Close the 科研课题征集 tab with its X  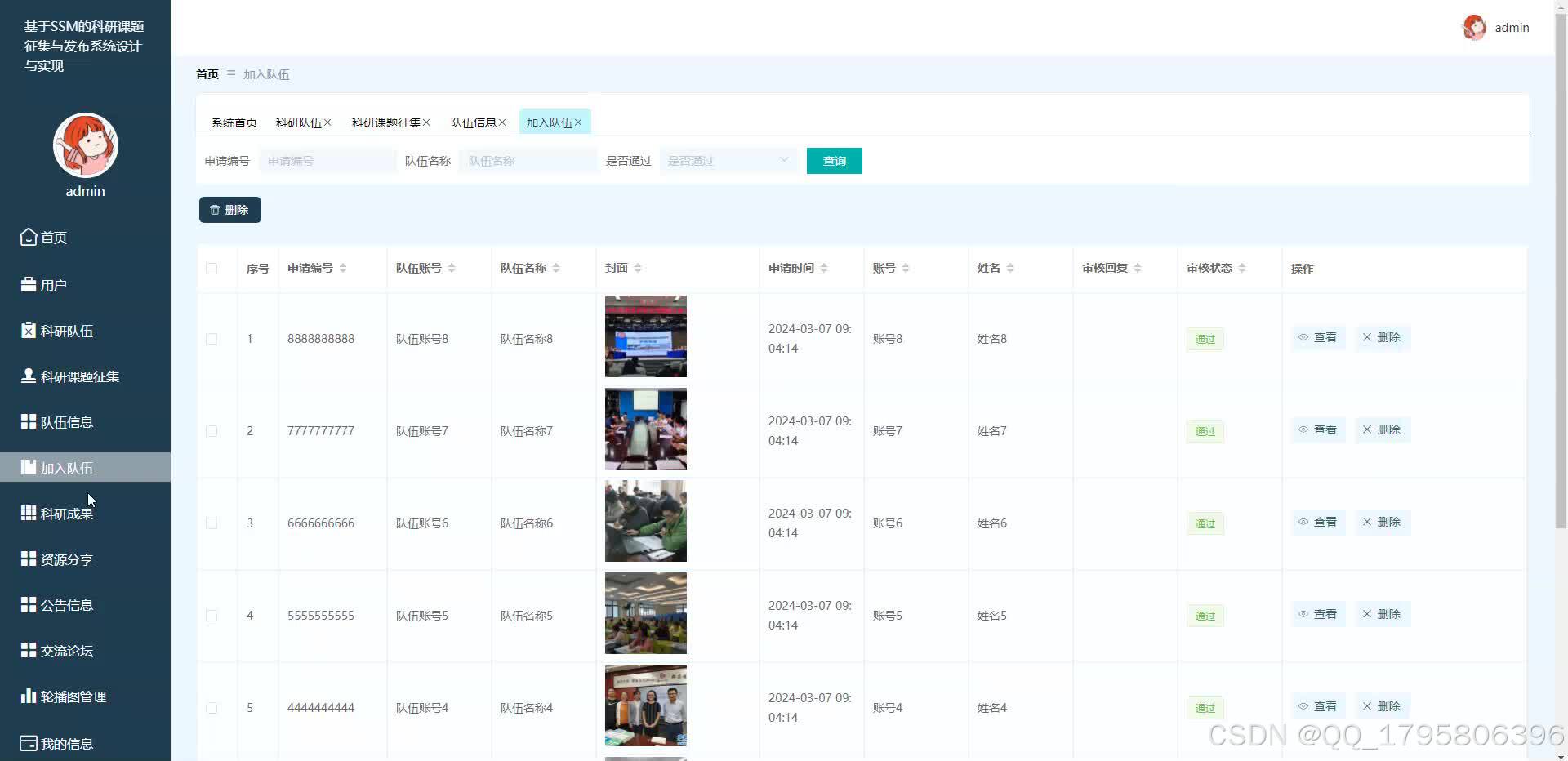[426, 122]
